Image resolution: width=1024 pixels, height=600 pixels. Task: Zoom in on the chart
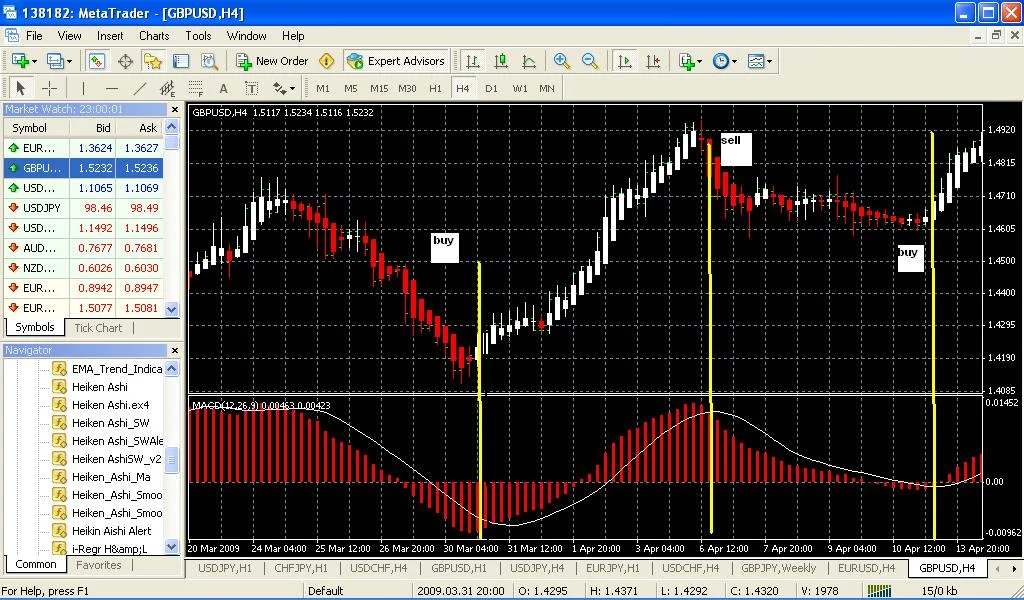click(x=561, y=61)
